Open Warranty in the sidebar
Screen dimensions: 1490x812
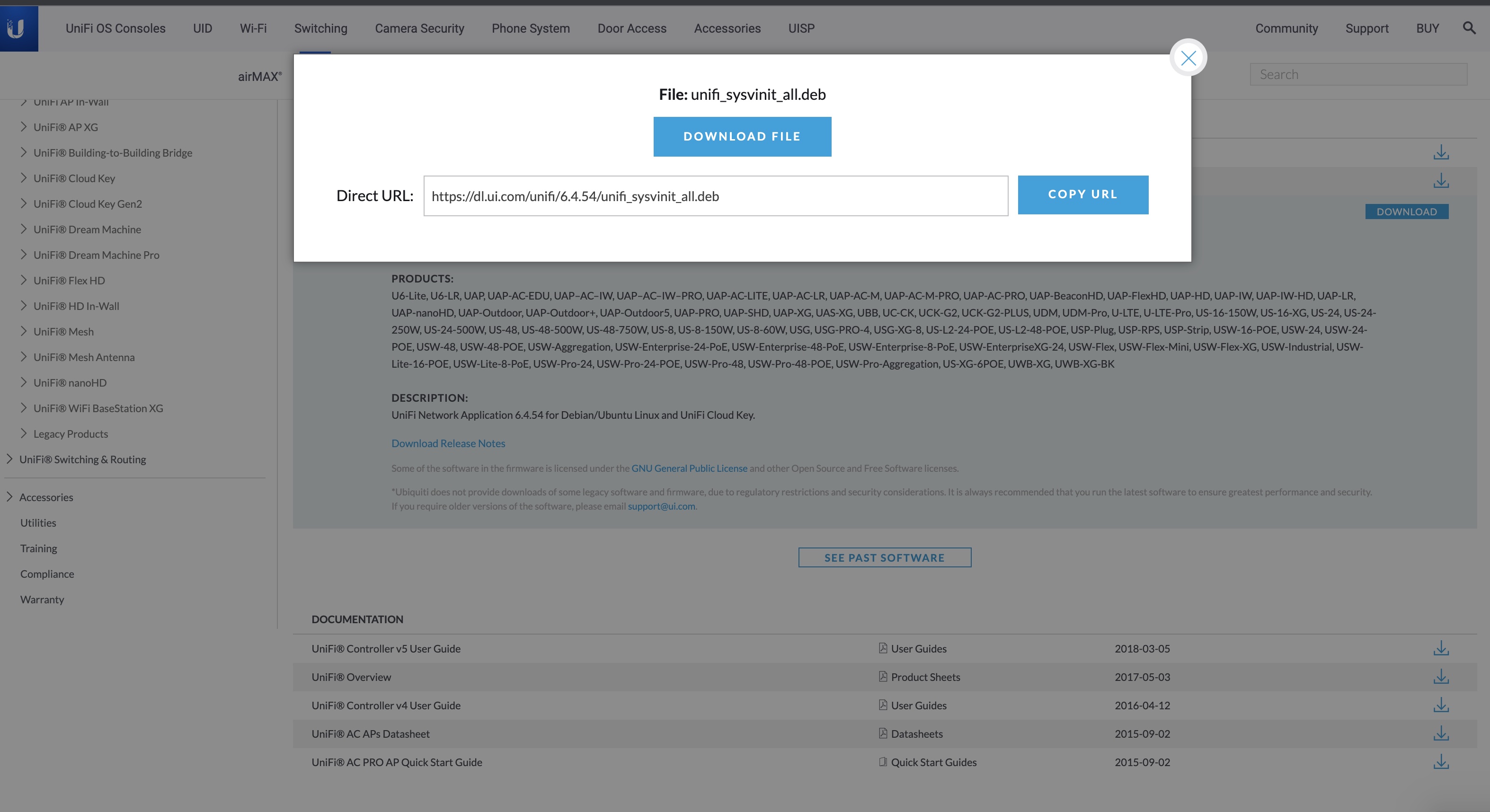coord(42,599)
